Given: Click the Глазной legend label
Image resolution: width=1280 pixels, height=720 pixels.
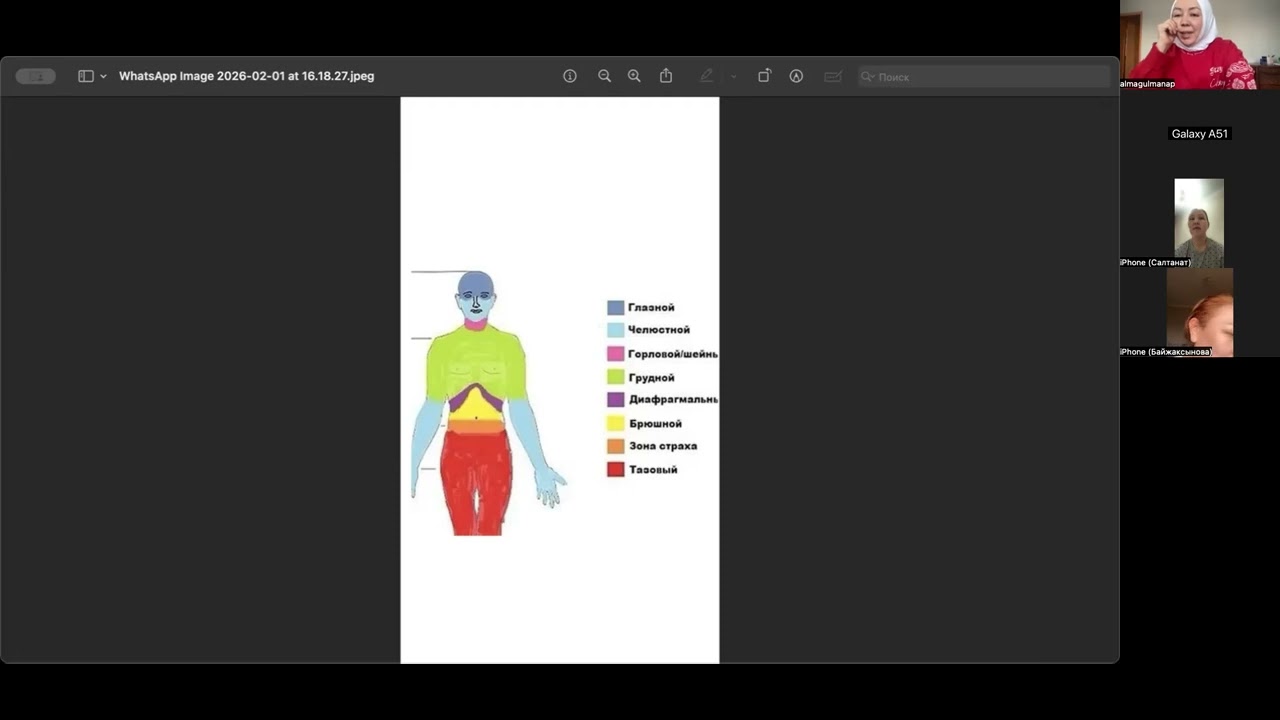Looking at the screenshot, I should pos(651,308).
